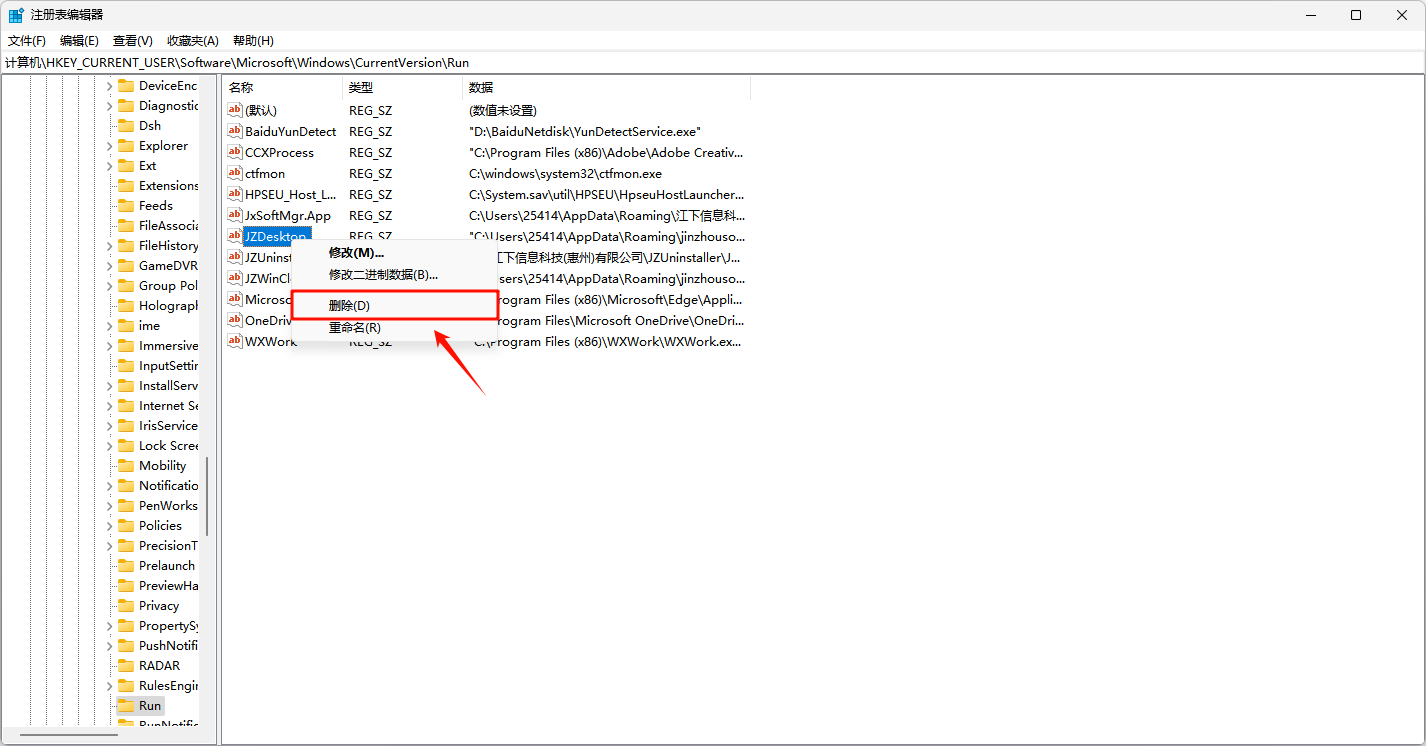The image size is (1426, 746).
Task: Open the 编辑(E) menu
Action: pyautogui.click(x=79, y=40)
